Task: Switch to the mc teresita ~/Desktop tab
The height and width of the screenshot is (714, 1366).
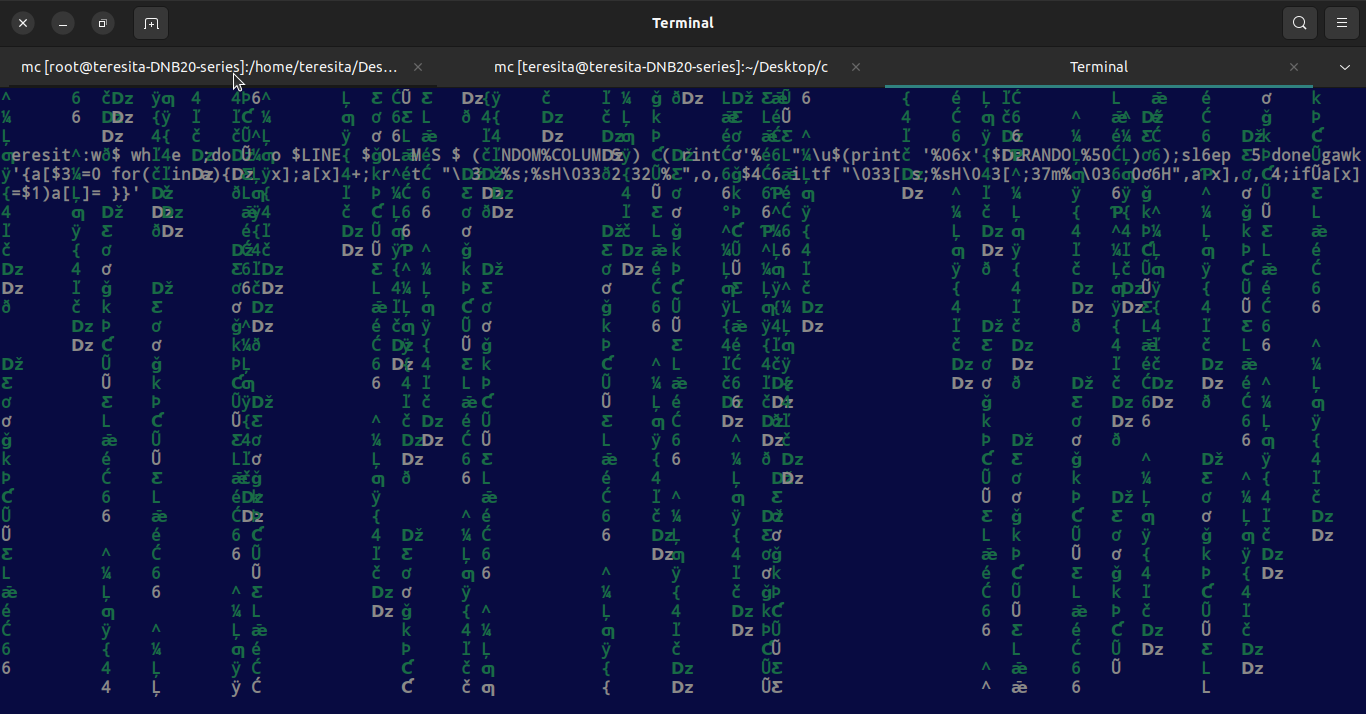Action: [661, 67]
